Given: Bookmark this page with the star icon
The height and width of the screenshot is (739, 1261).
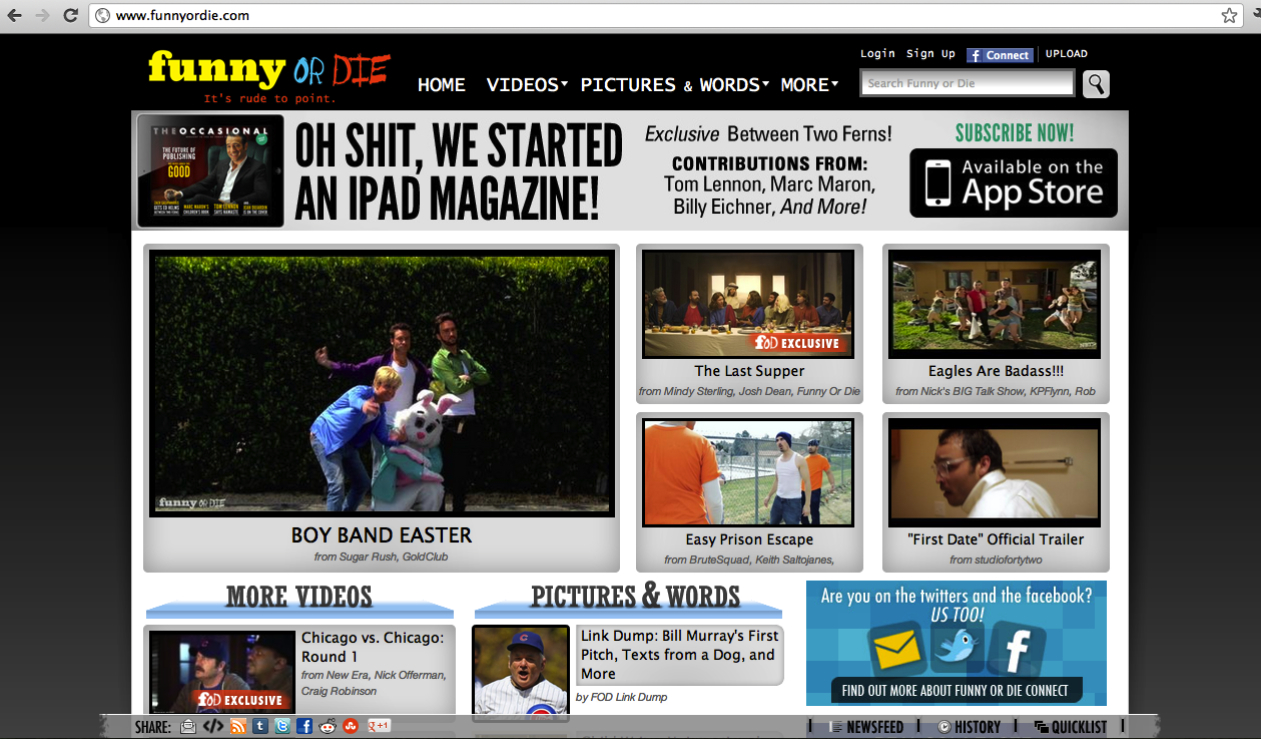Looking at the screenshot, I should [1229, 15].
